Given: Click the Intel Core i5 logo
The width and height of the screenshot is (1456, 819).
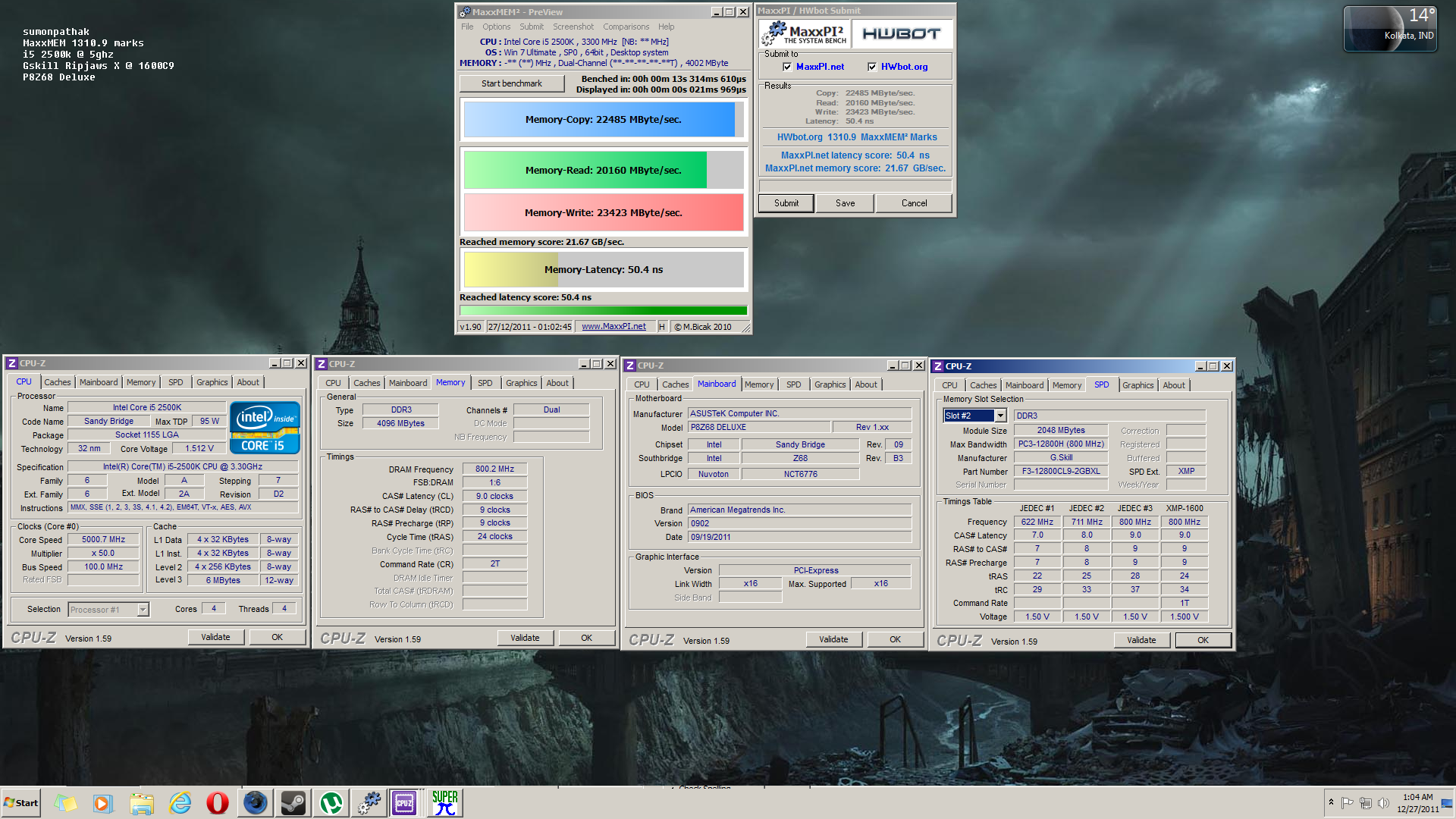Looking at the screenshot, I should coord(265,428).
